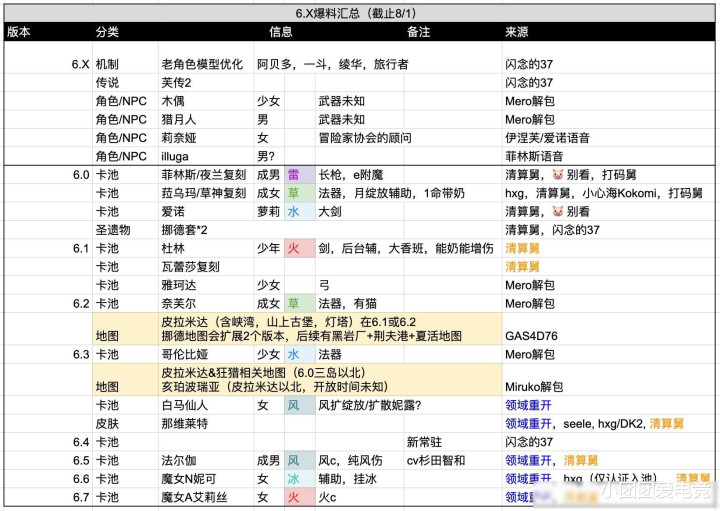Viewport: 720px width, 511px height.
Task: Click the Miruko解包 source cell
Action: point(534,386)
